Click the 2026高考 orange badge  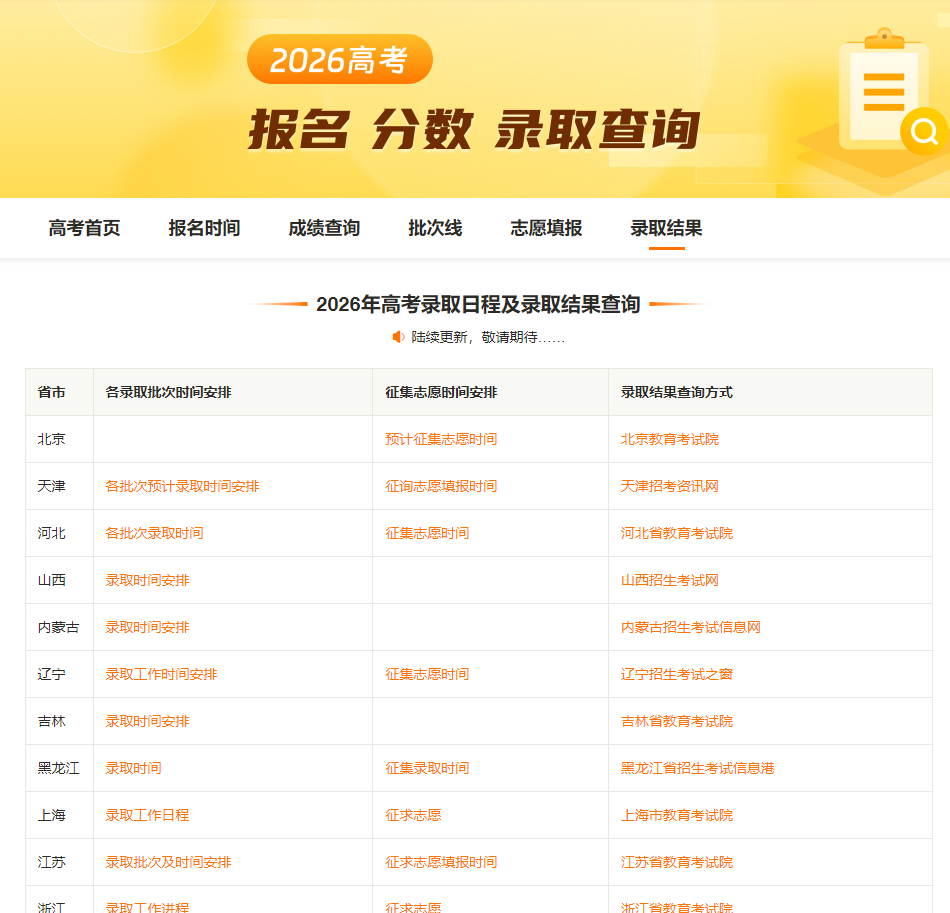click(x=340, y=59)
